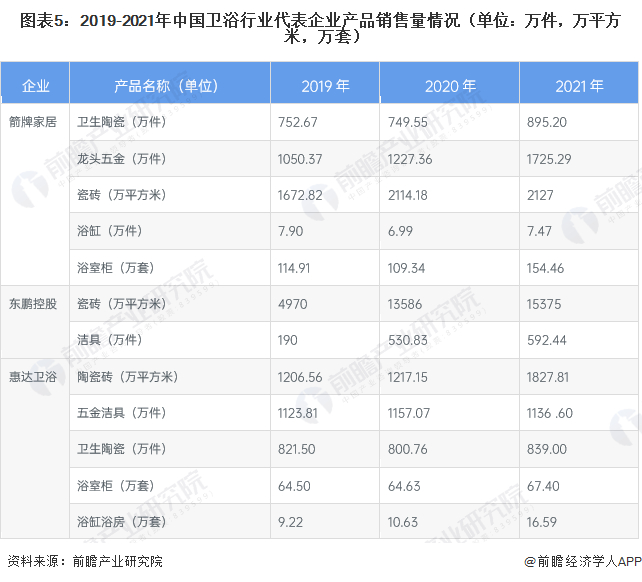The image size is (642, 582).
Task: Select the value 64.63
Action: (404, 486)
